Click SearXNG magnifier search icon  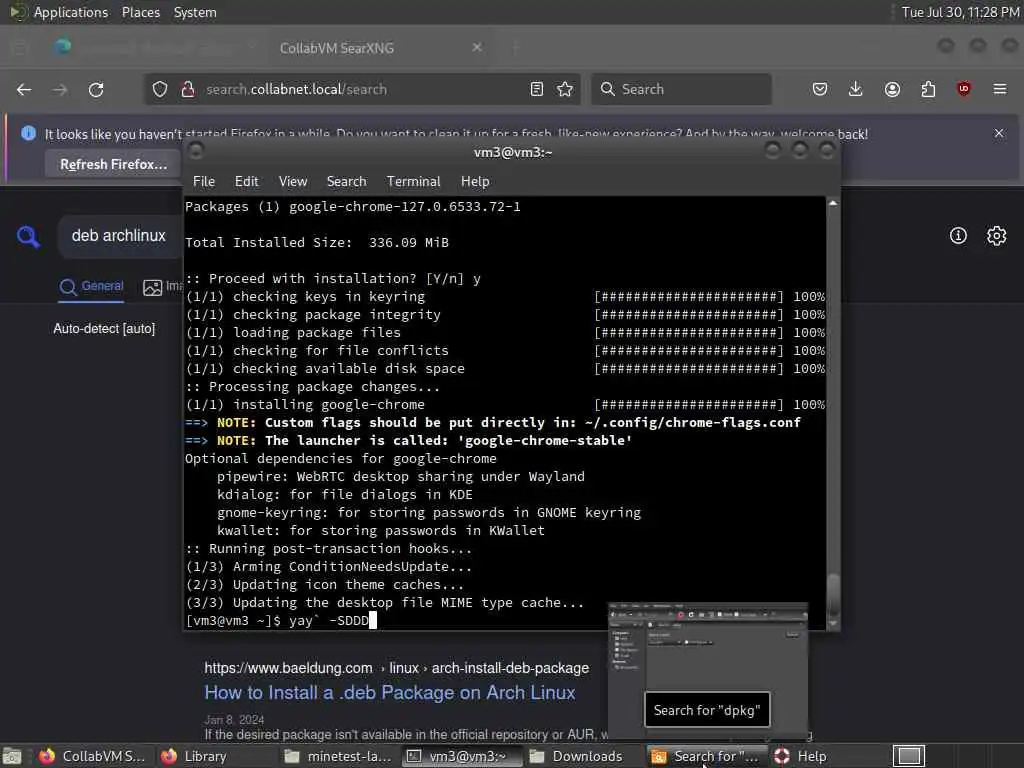click(x=28, y=236)
